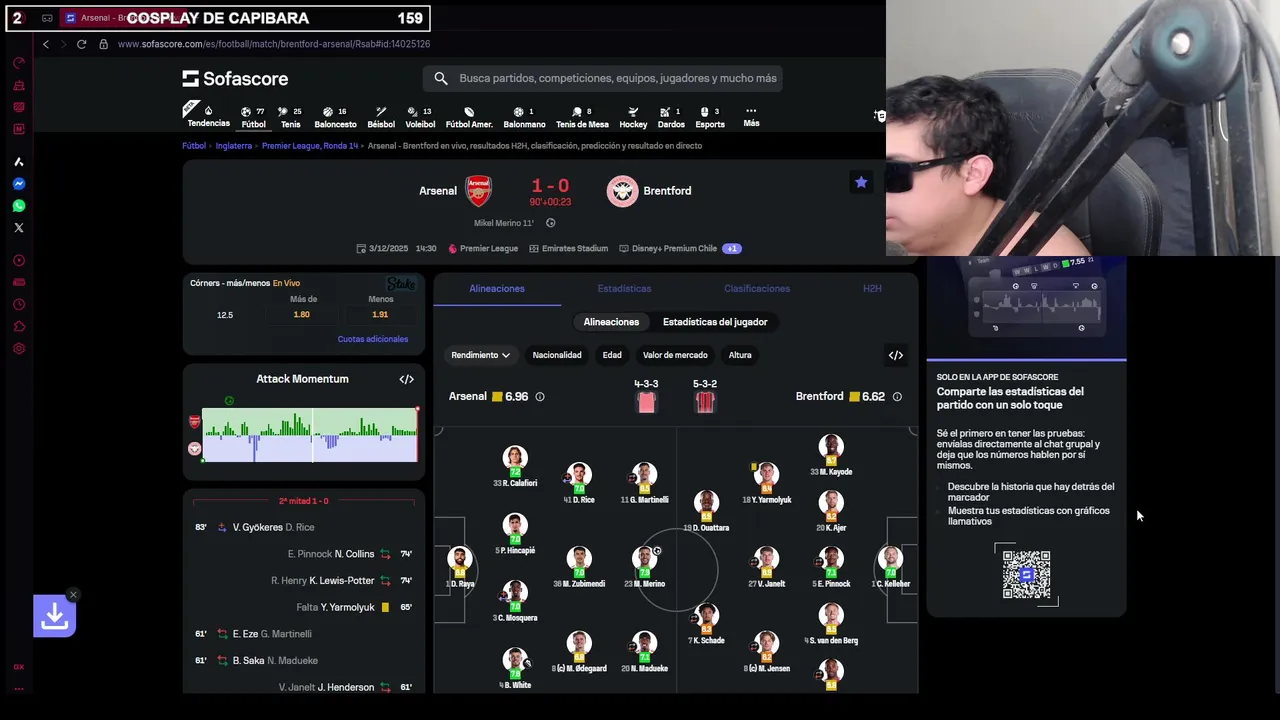Open WhatsApp in the browser sidebar
The width and height of the screenshot is (1280, 720).
tap(18, 206)
